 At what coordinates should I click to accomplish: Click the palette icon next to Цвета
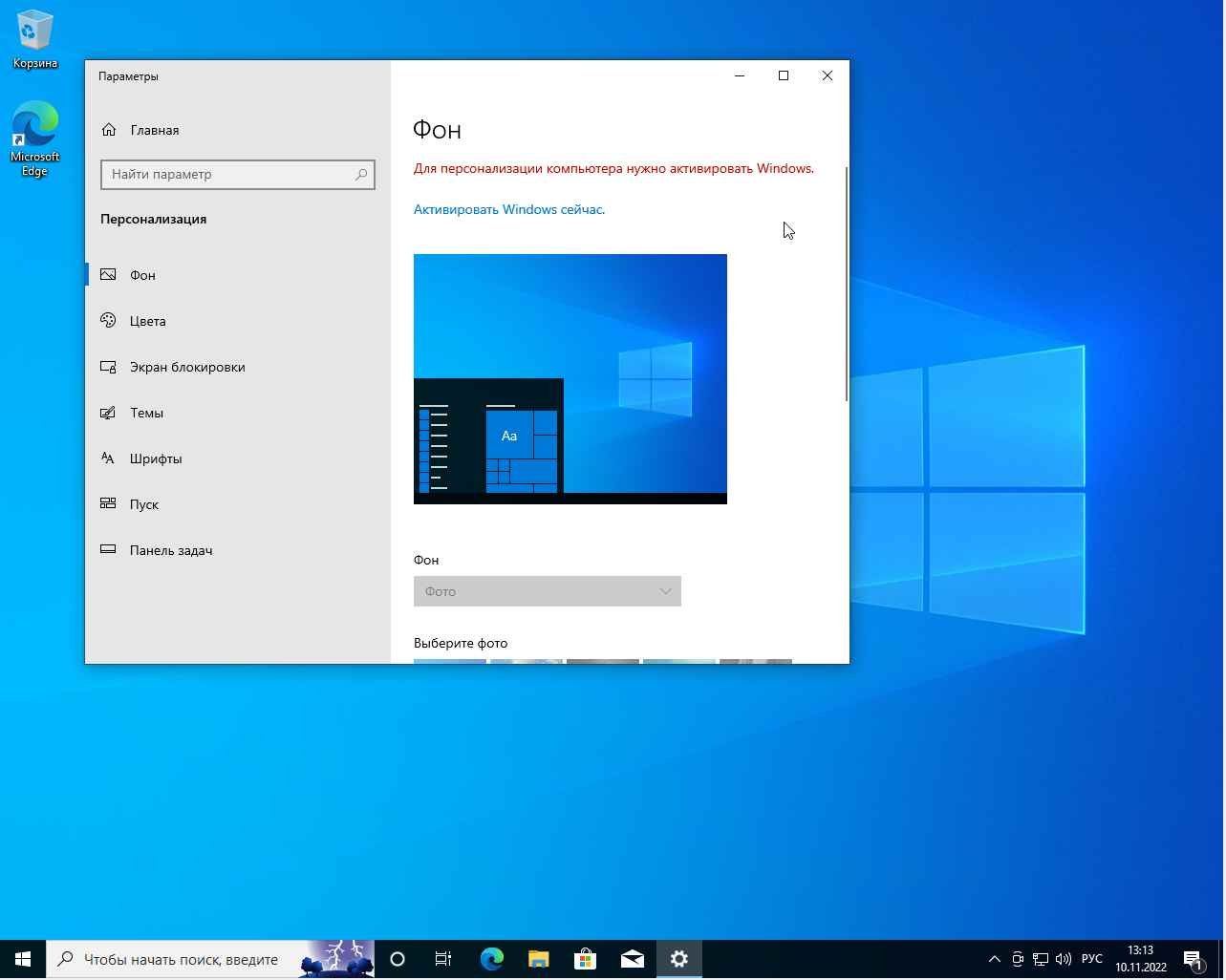coord(108,321)
